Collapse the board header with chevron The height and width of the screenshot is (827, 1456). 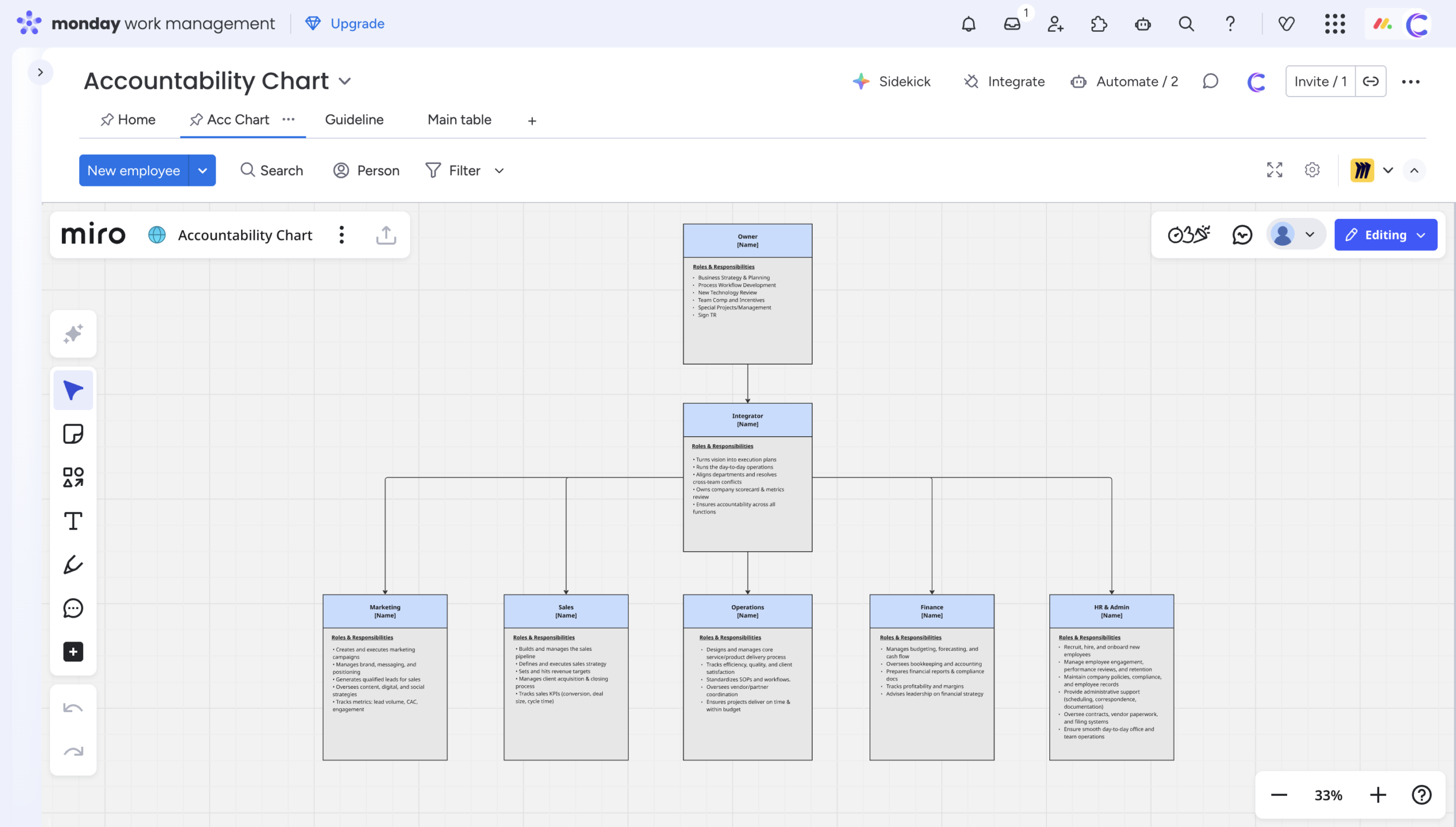[x=1414, y=170]
